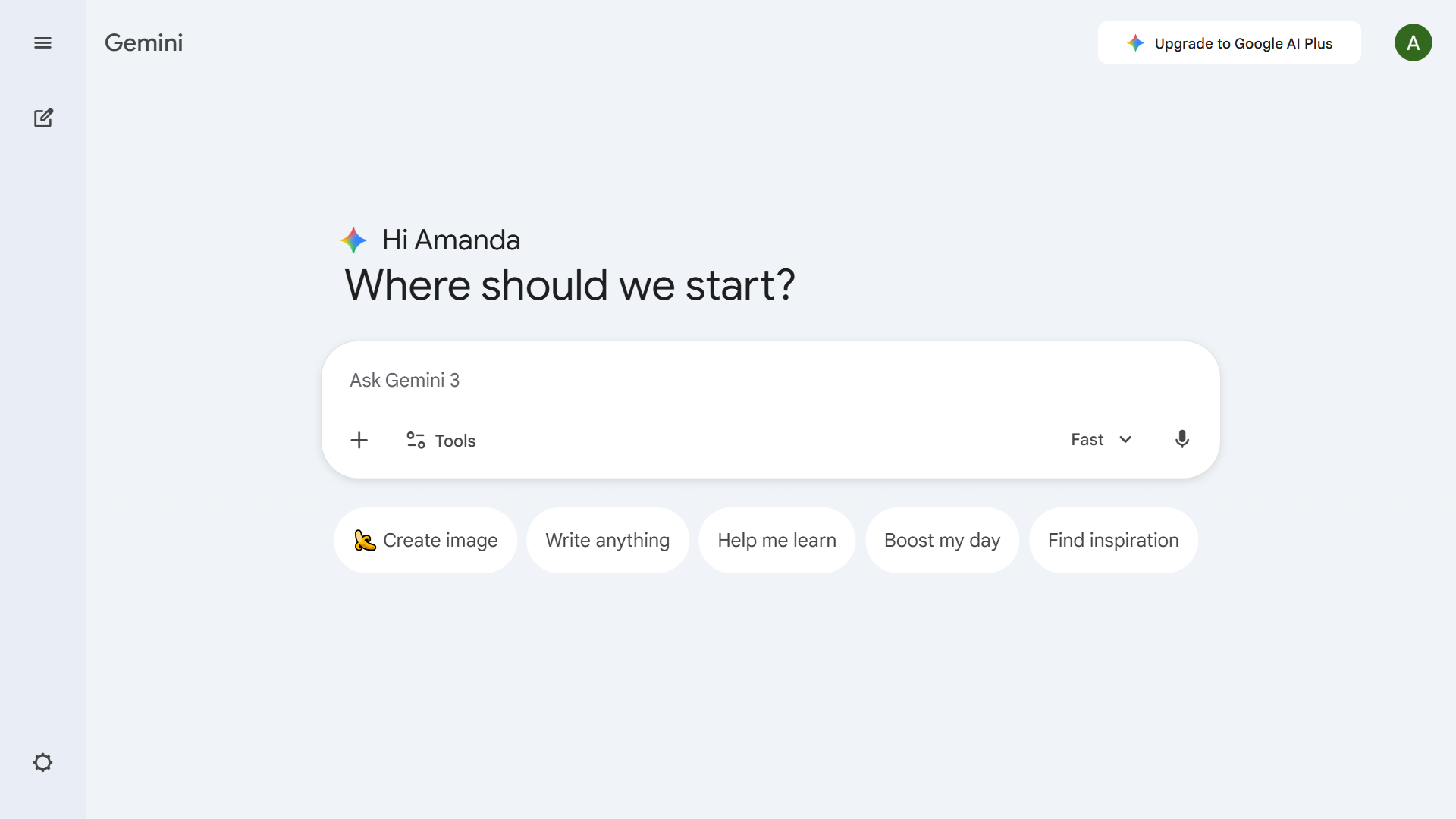The height and width of the screenshot is (819, 1456).
Task: Activate voice input with the microphone icon
Action: (x=1182, y=439)
